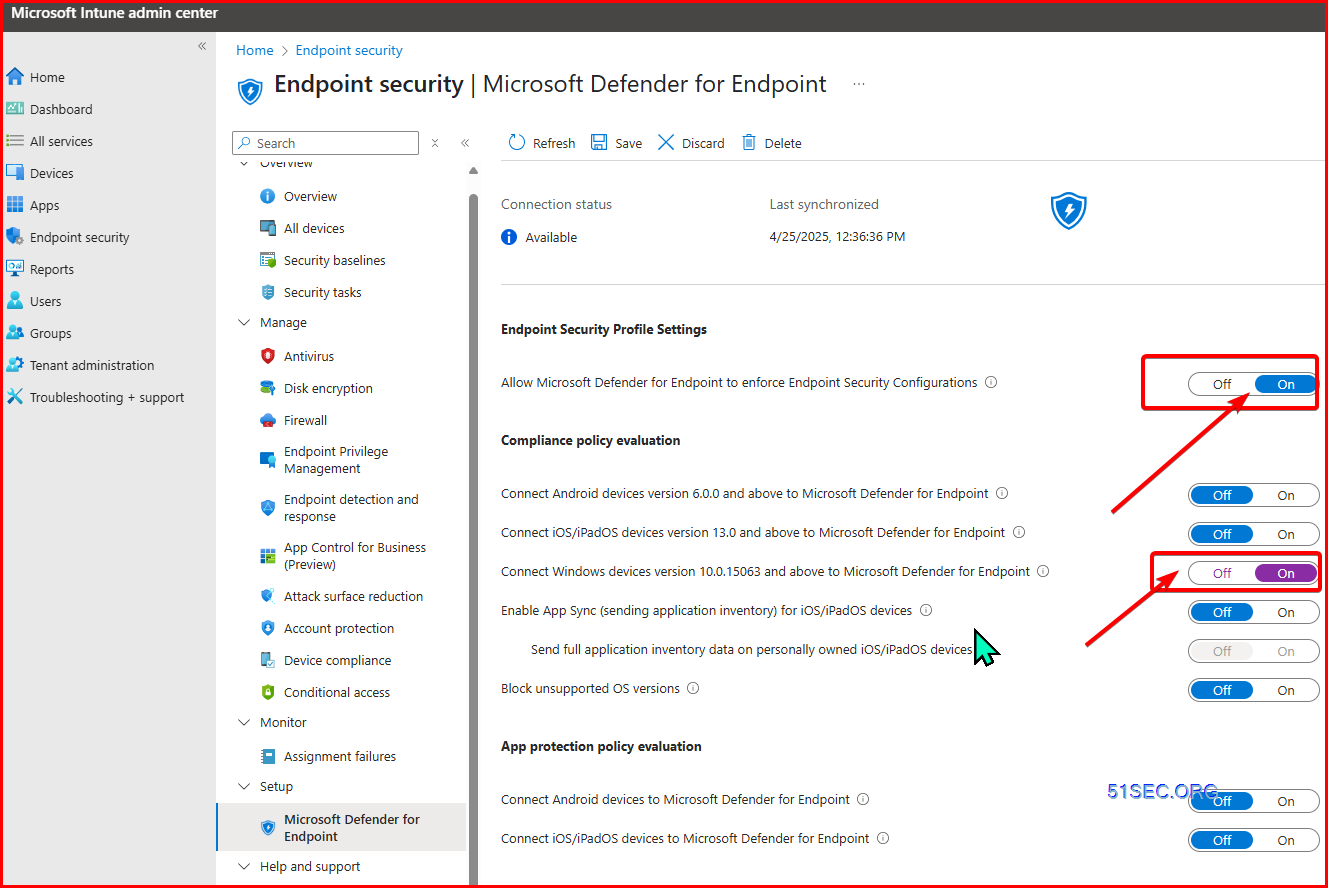1328x888 pixels.
Task: Click the Home icon in left navigation
Action: coord(15,77)
